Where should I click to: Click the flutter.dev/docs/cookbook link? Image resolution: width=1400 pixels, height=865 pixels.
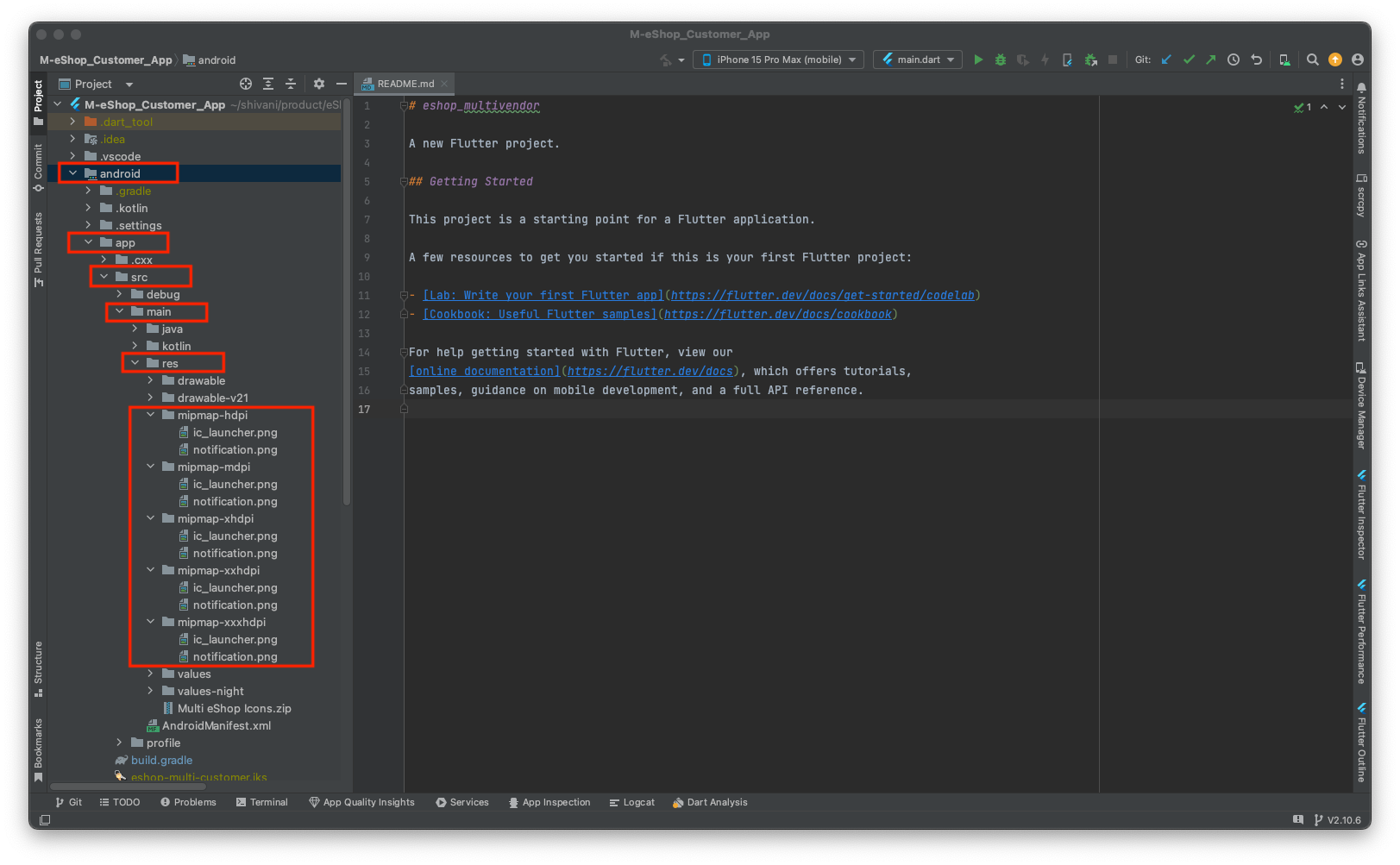pyautogui.click(x=778, y=314)
